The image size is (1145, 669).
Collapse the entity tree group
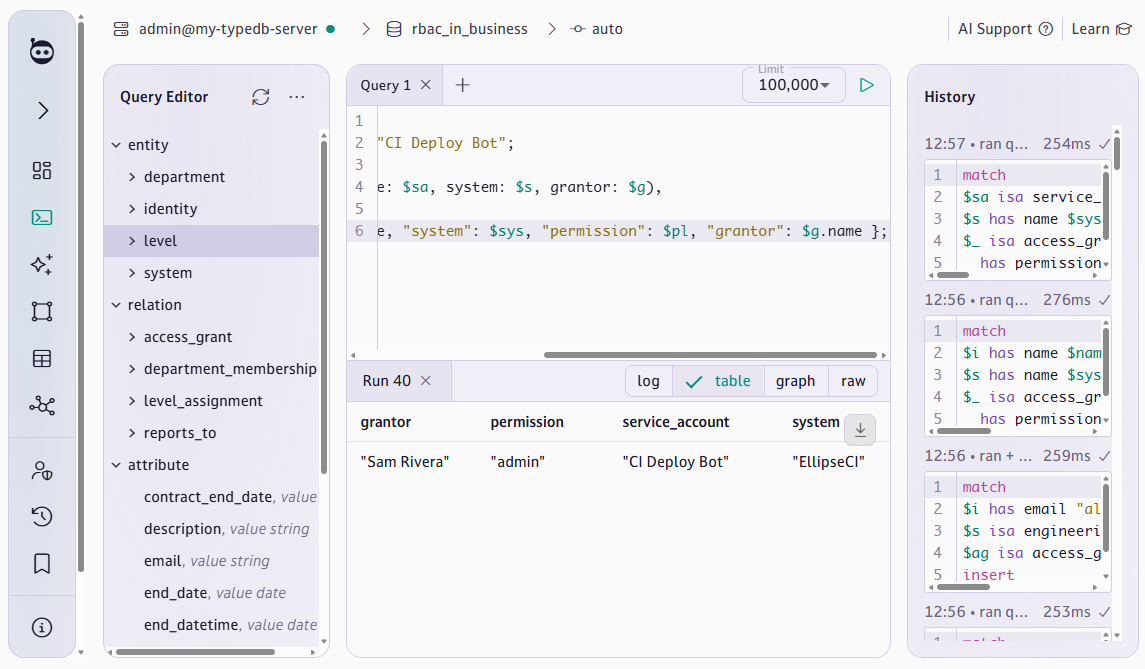[x=116, y=145]
